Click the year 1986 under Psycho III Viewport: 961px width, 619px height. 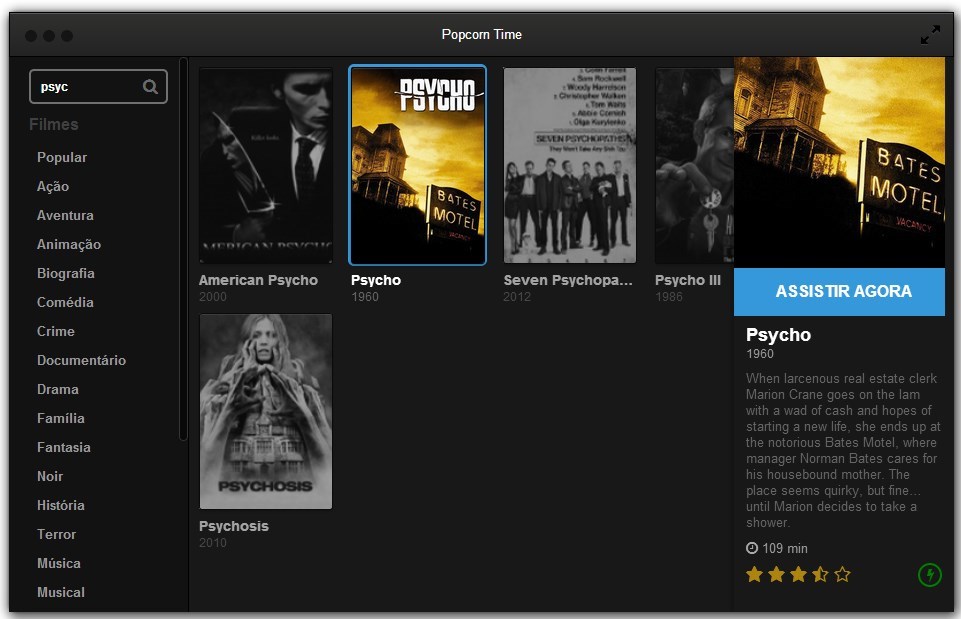669,297
